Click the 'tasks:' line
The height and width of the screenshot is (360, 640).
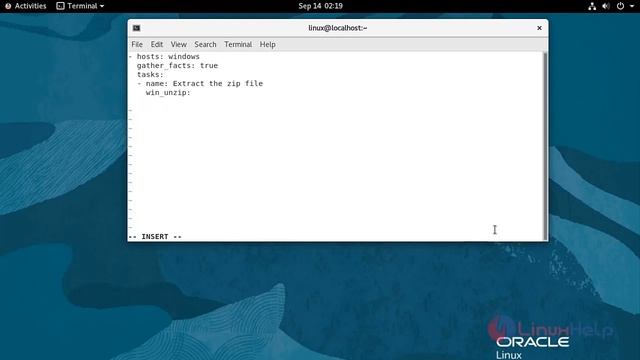click(x=150, y=74)
